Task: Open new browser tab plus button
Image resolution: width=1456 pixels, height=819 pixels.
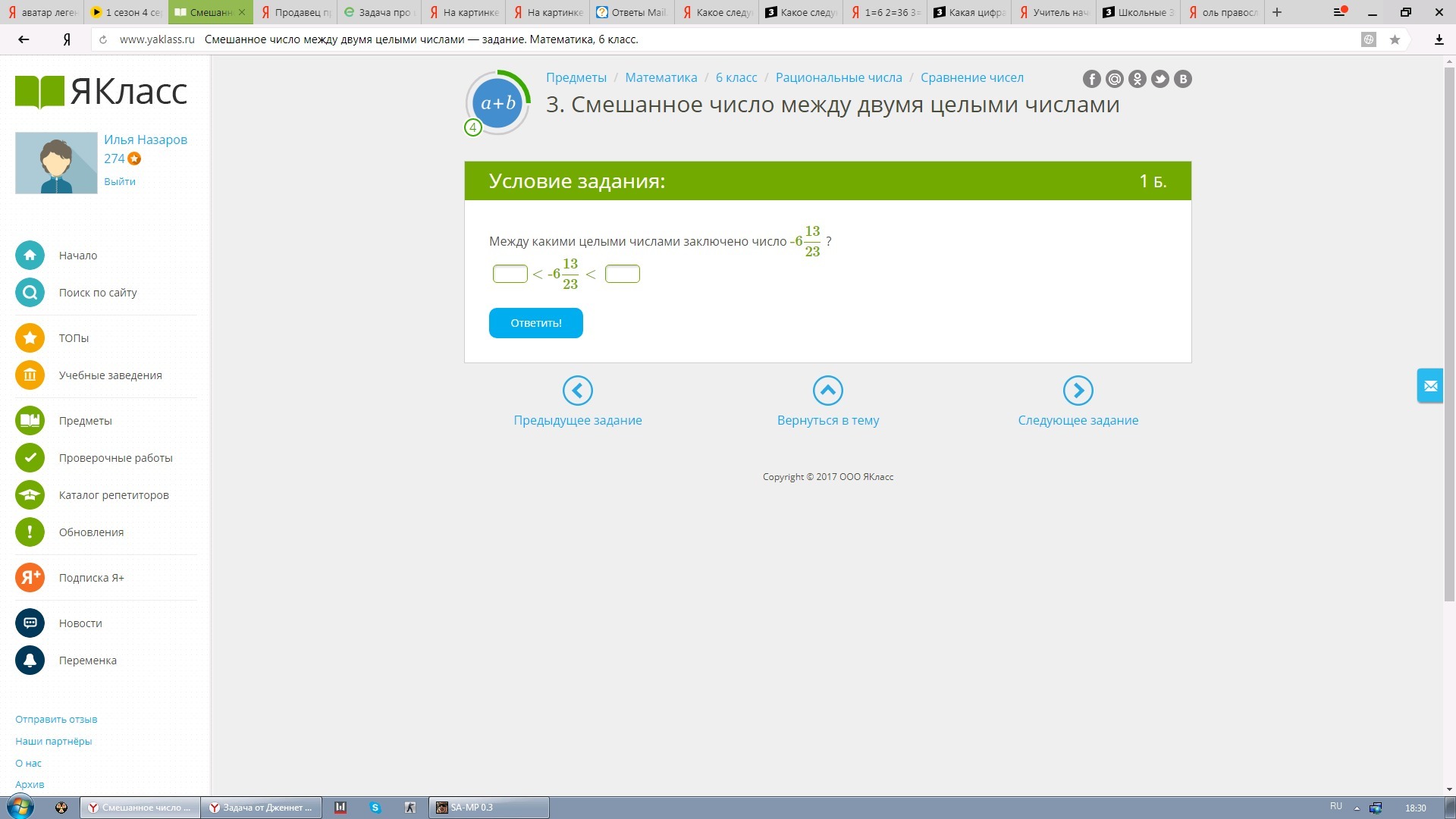Action: coord(1277,12)
